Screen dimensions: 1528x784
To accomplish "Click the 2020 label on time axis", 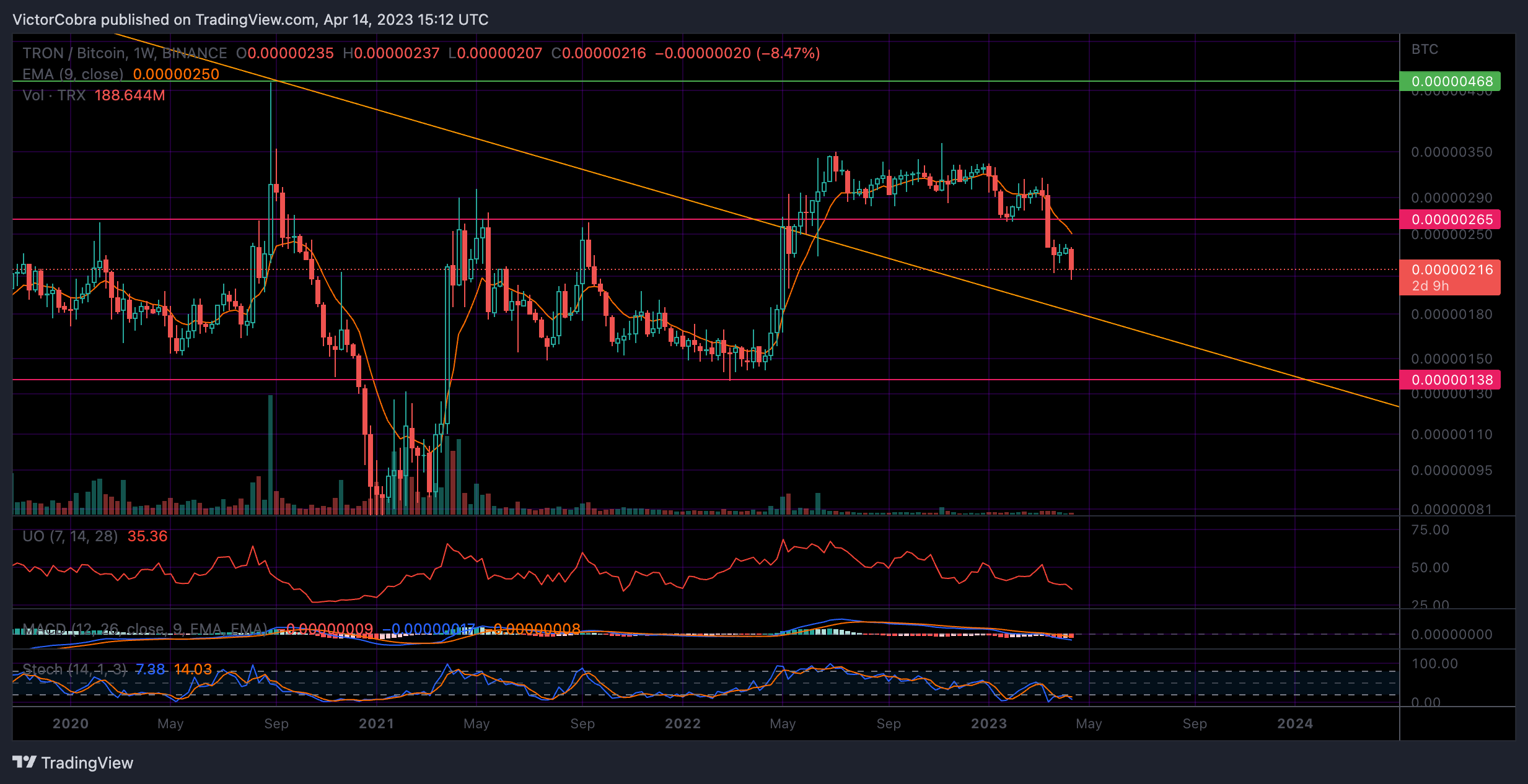I will pyautogui.click(x=71, y=723).
